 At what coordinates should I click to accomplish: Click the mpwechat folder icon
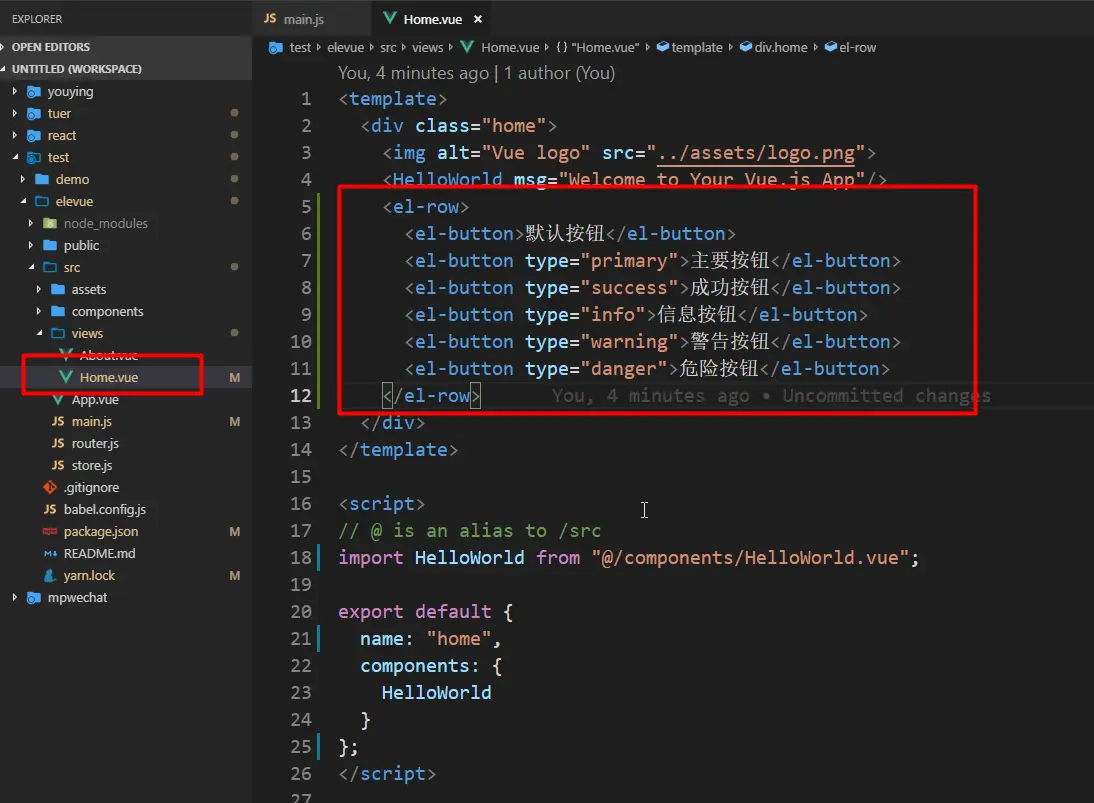33,597
